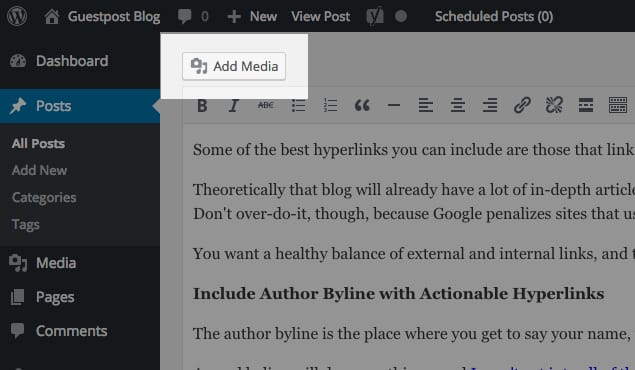The height and width of the screenshot is (370, 635).
Task: Click View Post in admin bar
Action: [x=320, y=17]
